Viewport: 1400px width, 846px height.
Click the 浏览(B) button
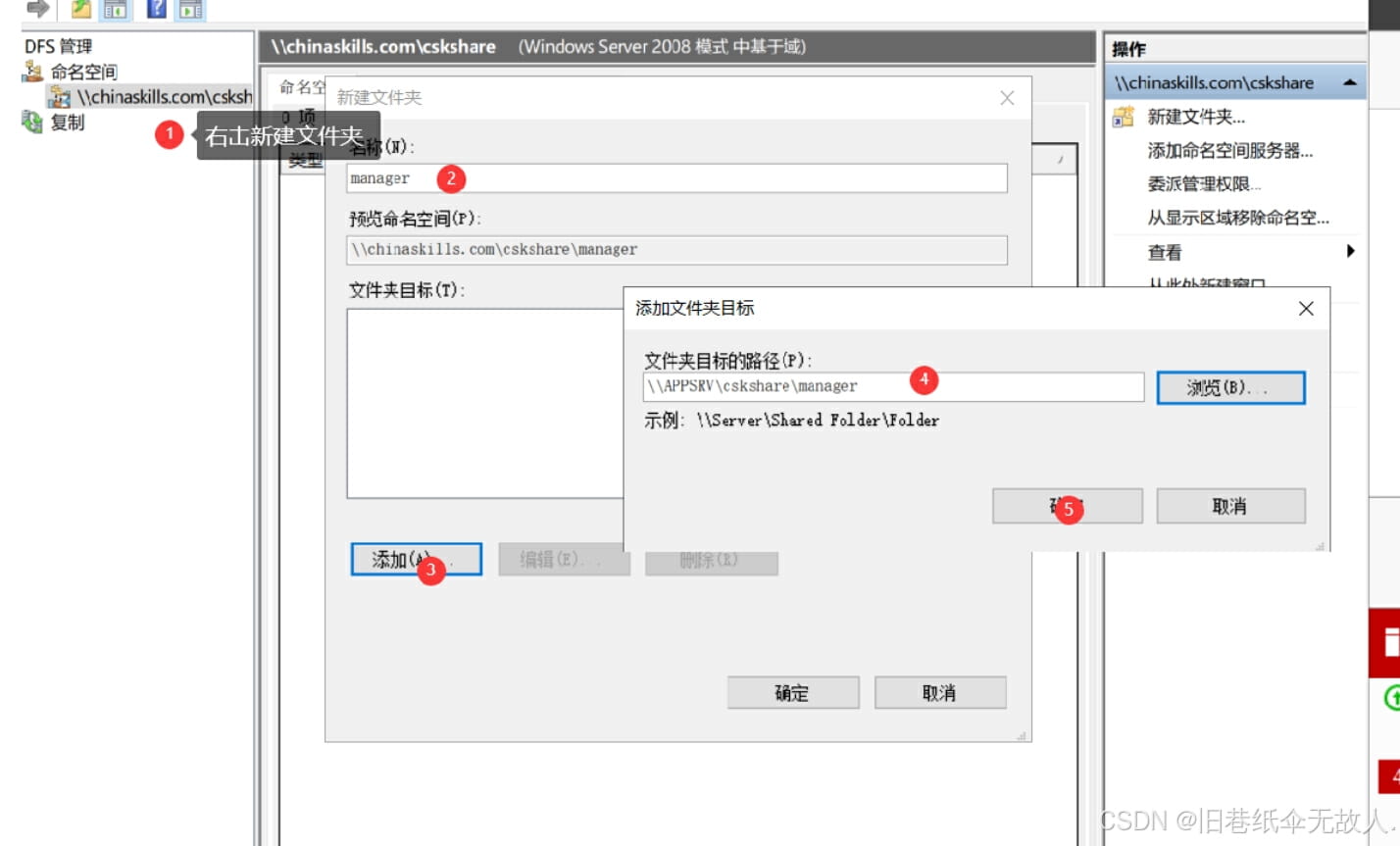(1230, 387)
